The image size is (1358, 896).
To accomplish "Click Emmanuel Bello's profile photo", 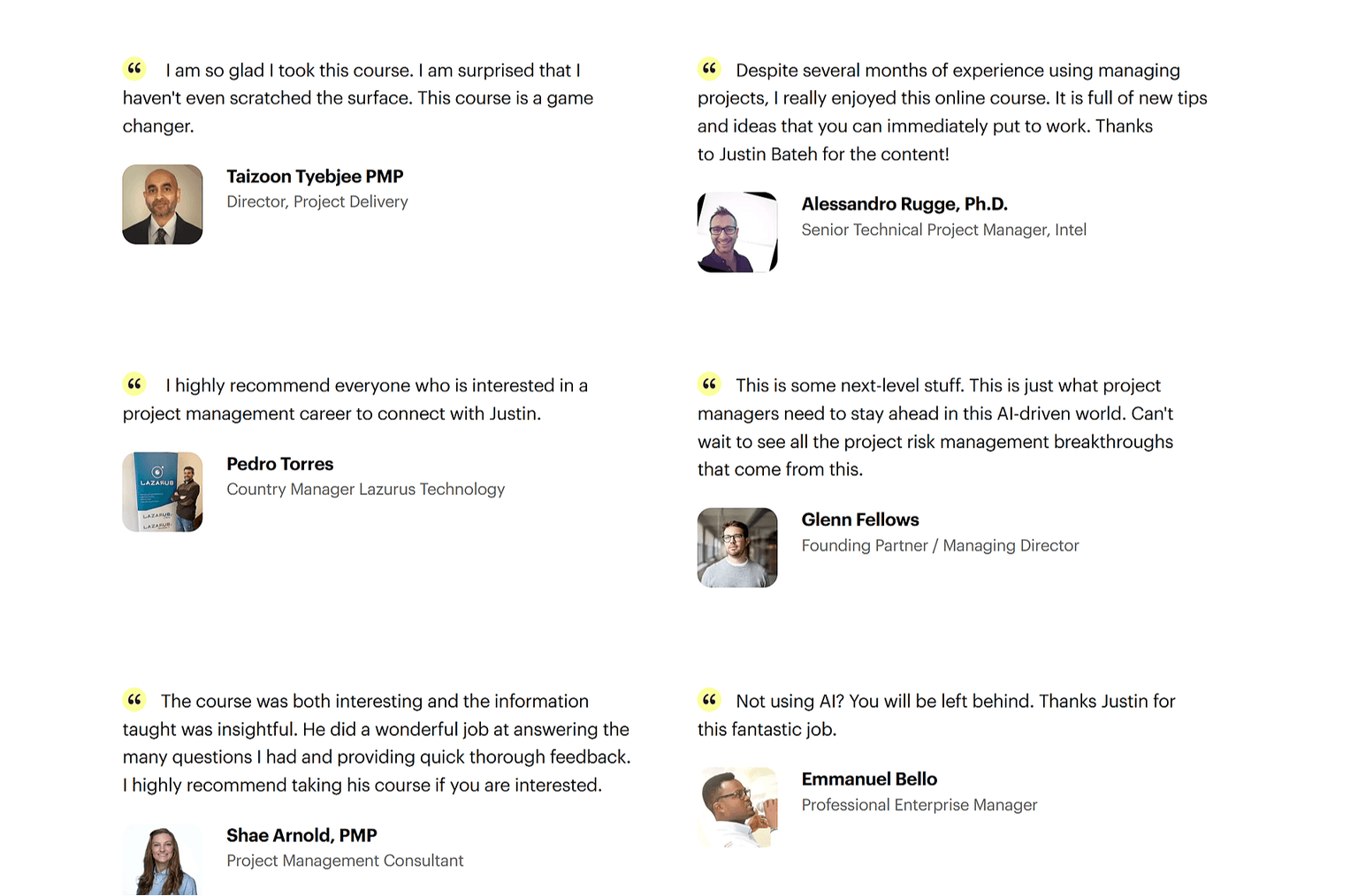I will tap(737, 807).
